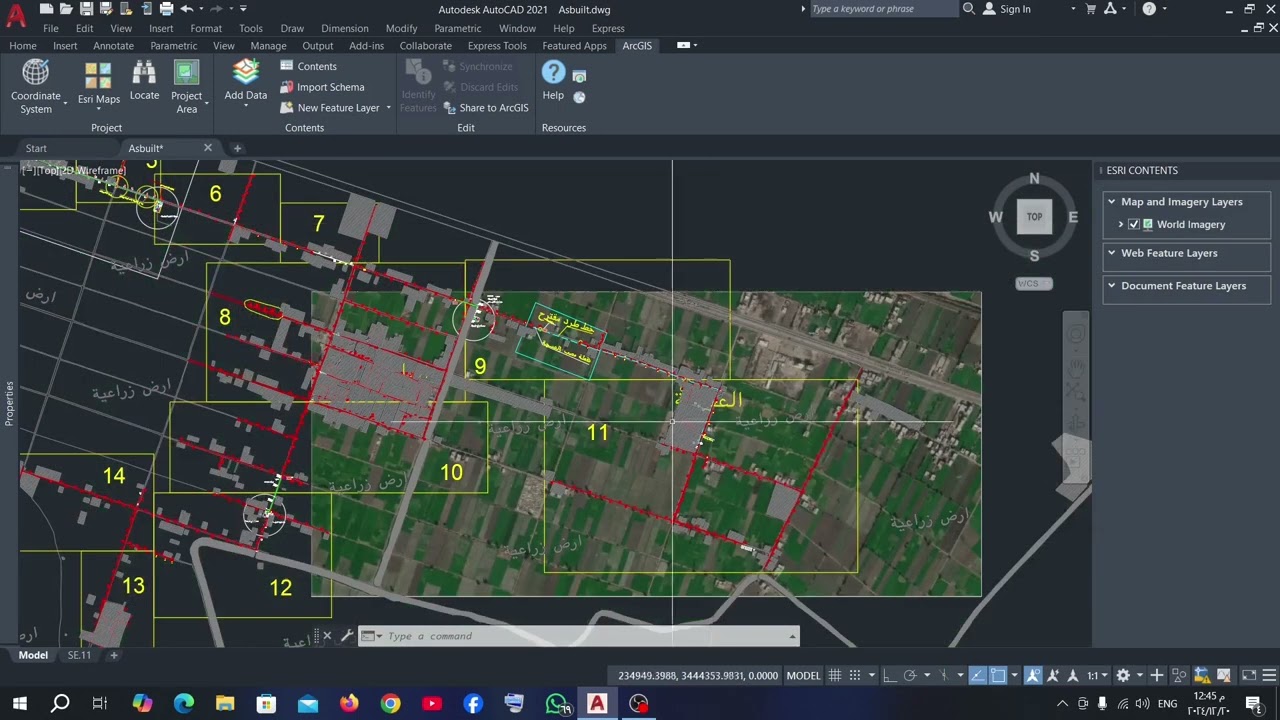Open the New Feature Layer dropdown arrow
The image size is (1280, 720).
point(388,108)
